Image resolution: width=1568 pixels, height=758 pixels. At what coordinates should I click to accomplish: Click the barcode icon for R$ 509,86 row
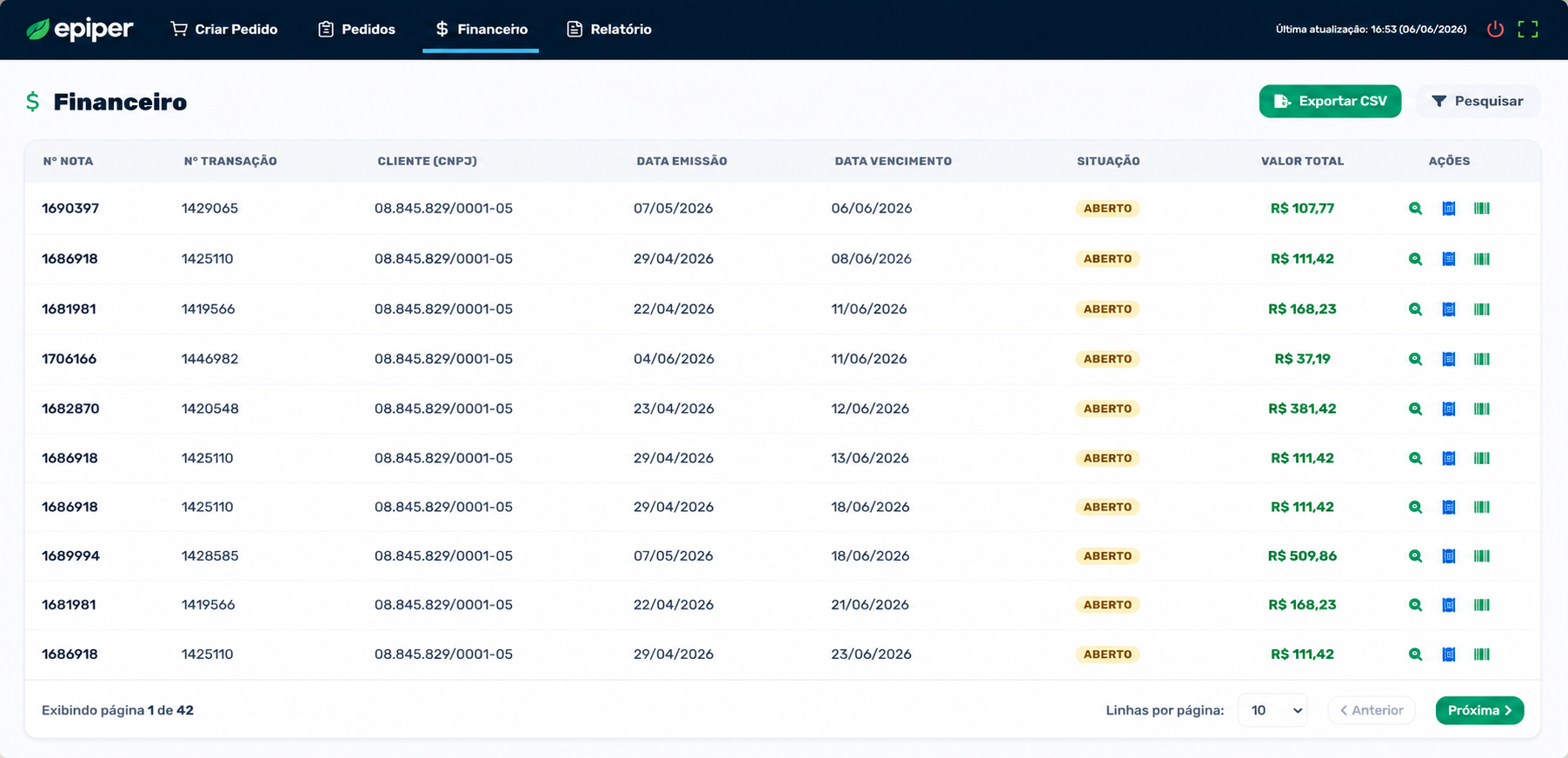tap(1482, 556)
